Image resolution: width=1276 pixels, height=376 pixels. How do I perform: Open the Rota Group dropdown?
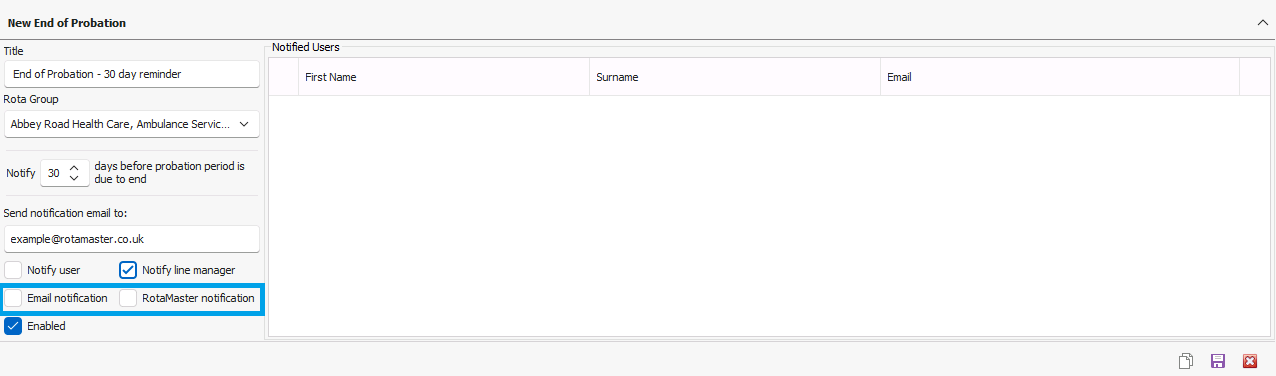[x=132, y=124]
